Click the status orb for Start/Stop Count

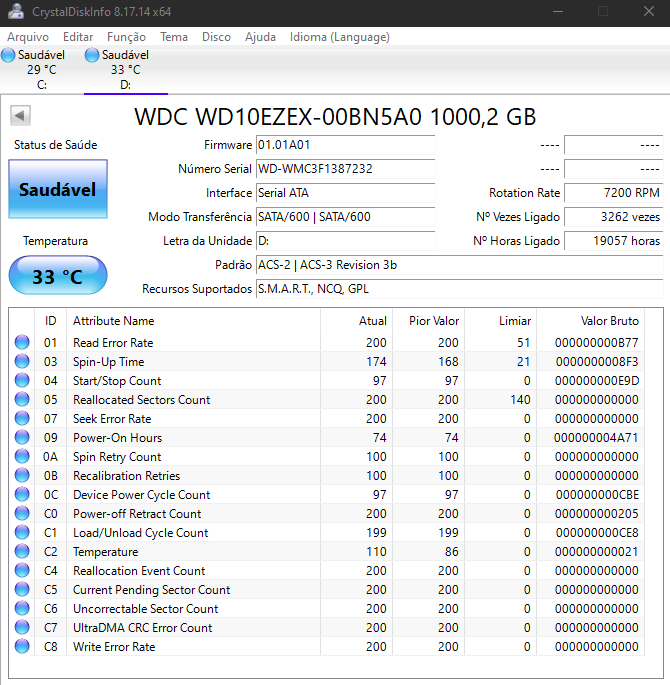pos(22,380)
